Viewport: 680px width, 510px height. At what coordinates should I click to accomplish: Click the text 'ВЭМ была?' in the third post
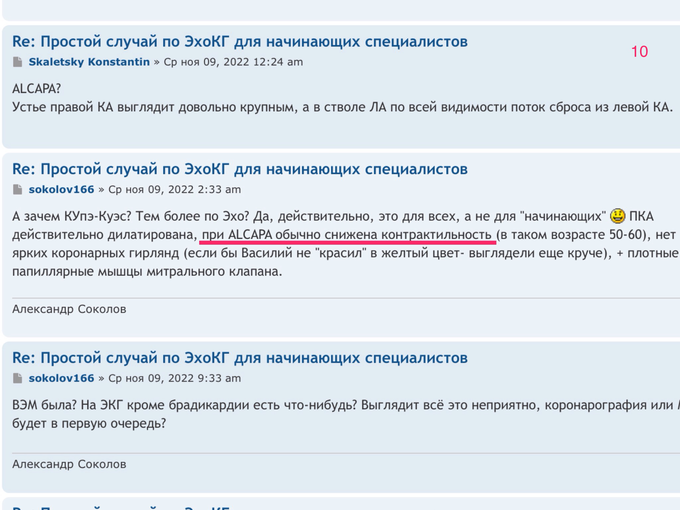(x=44, y=405)
